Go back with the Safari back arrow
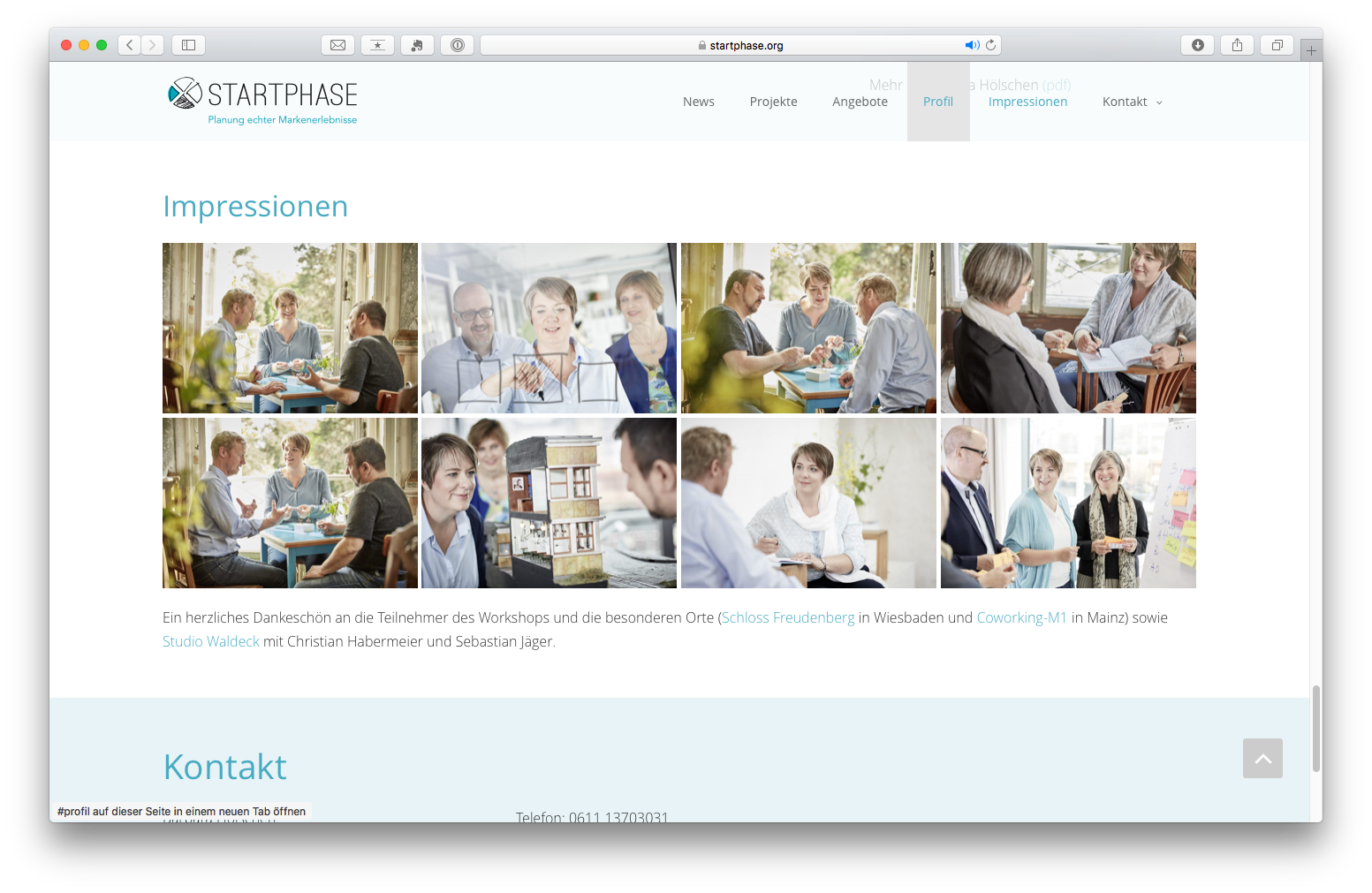The width and height of the screenshot is (1372, 893). coord(130,45)
